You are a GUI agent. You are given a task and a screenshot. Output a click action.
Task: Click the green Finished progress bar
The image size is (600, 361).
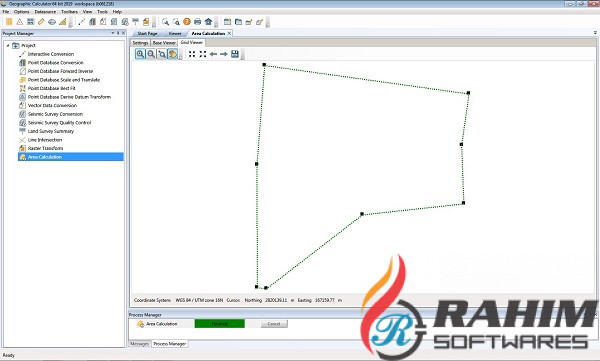220,324
